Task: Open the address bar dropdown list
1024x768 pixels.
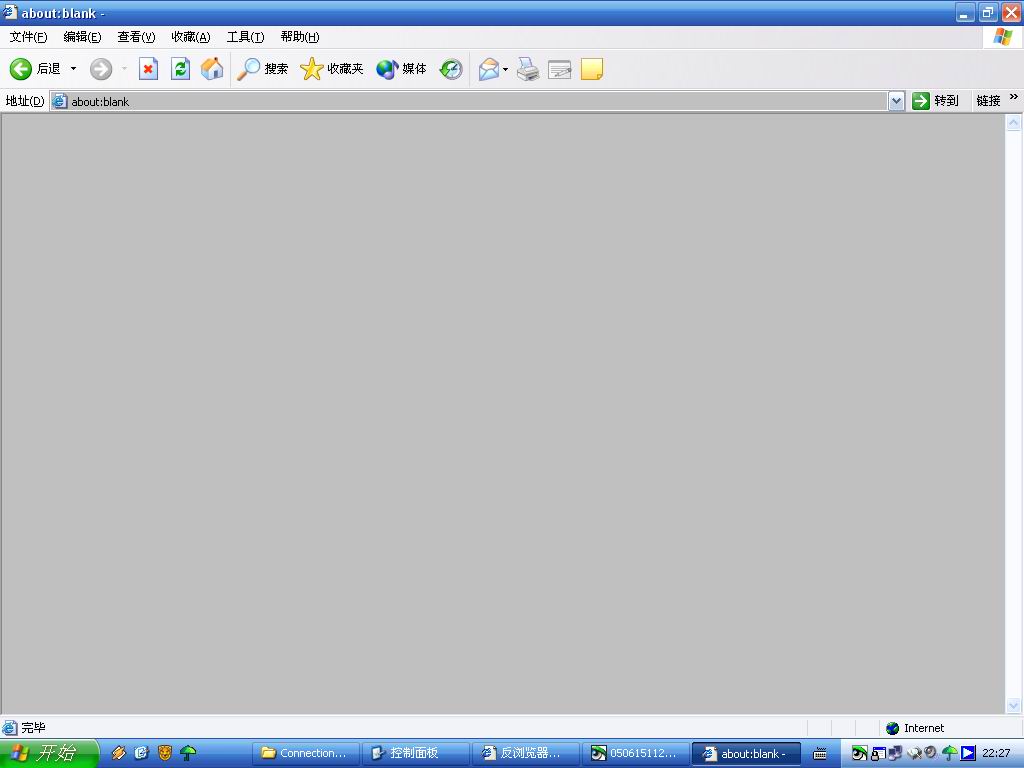Action: point(897,101)
